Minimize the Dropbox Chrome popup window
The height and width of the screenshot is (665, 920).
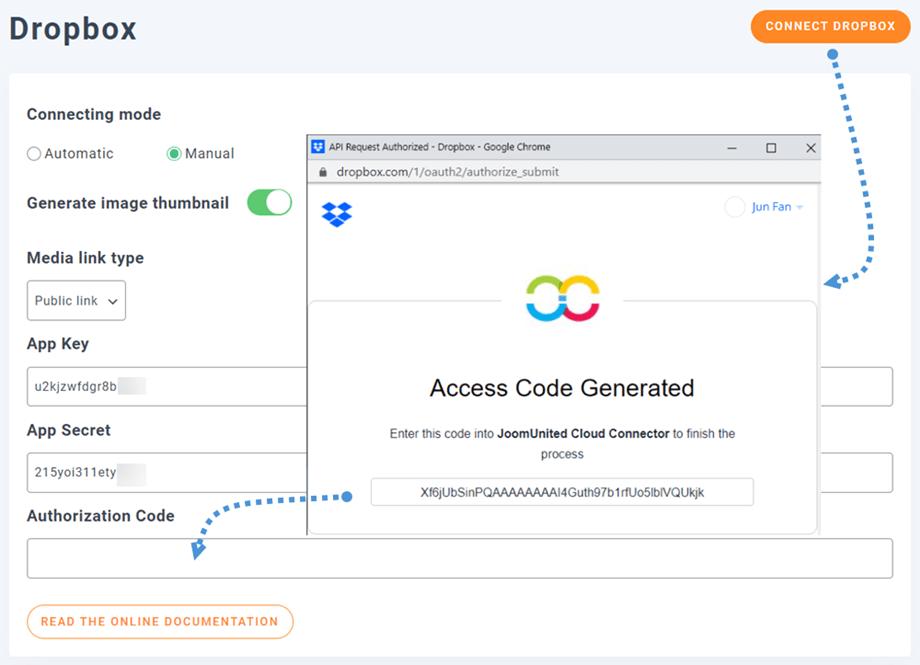pos(732,148)
